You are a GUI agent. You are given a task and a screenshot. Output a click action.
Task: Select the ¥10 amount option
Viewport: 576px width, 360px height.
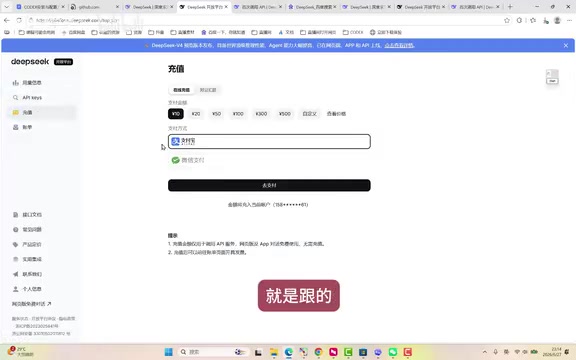click(x=176, y=114)
